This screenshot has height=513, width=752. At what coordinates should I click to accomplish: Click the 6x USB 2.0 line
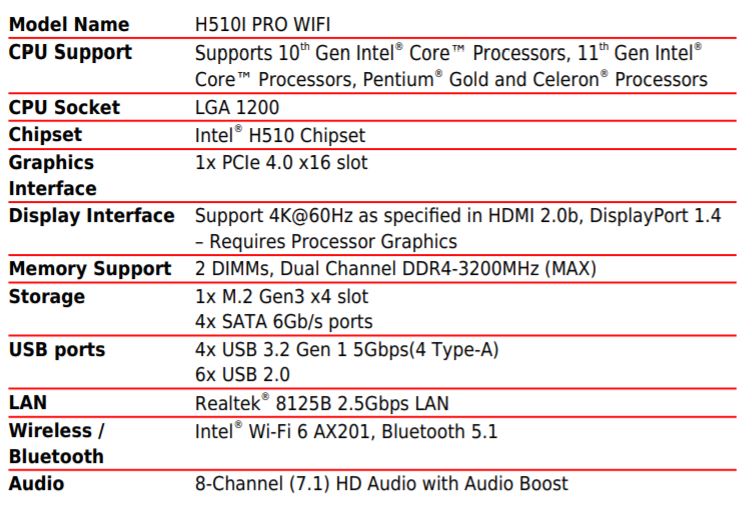(x=242, y=375)
